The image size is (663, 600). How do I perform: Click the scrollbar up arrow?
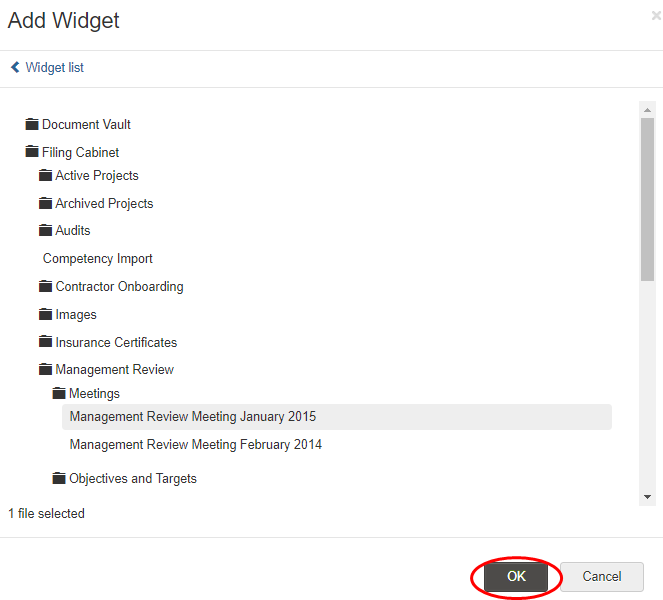coord(648,110)
